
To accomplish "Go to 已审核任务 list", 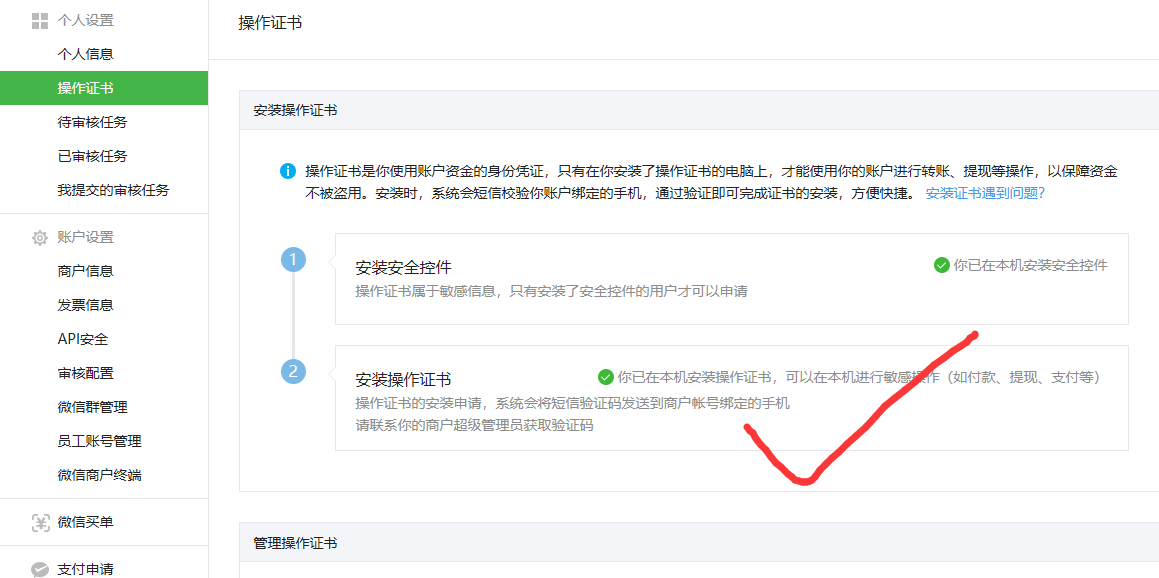I will 92,156.
